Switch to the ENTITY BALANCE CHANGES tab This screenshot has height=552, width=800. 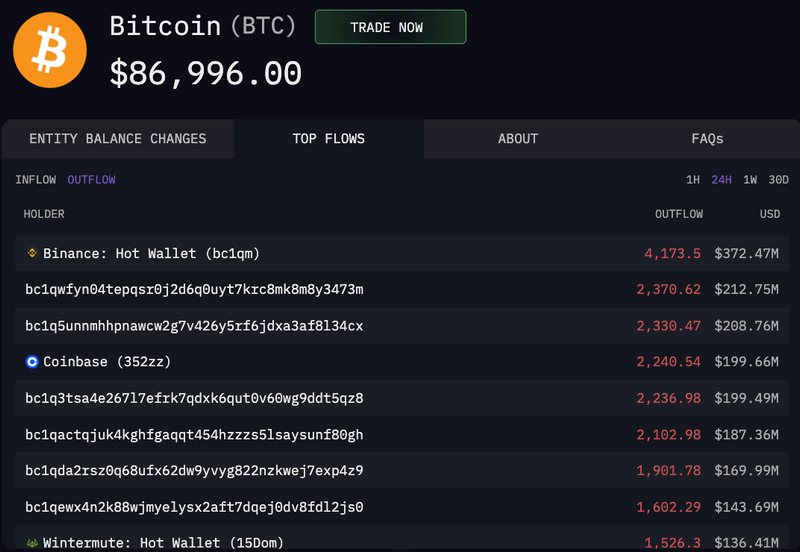[118, 139]
